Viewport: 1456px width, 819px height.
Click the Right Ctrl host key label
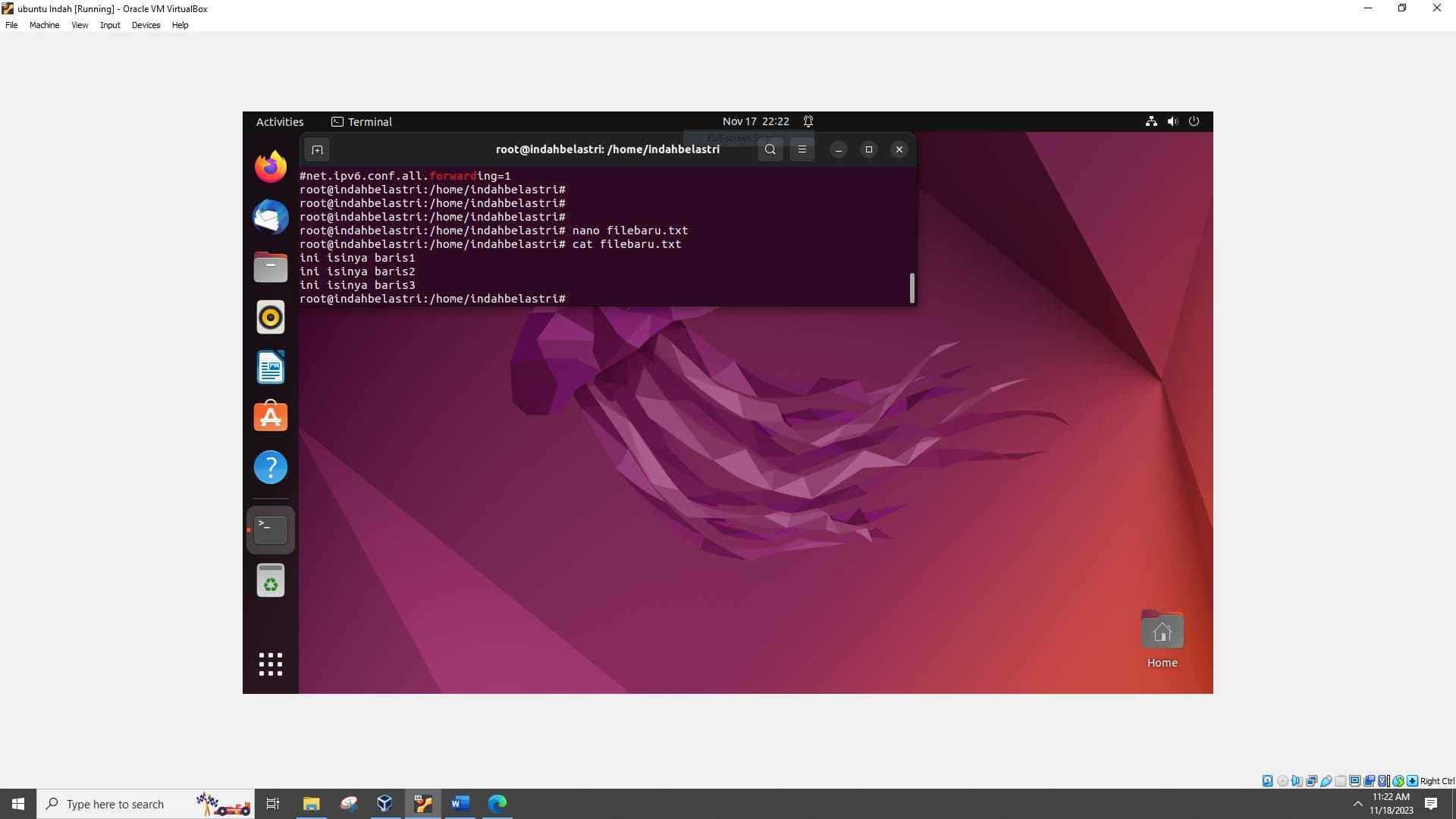(x=1437, y=781)
